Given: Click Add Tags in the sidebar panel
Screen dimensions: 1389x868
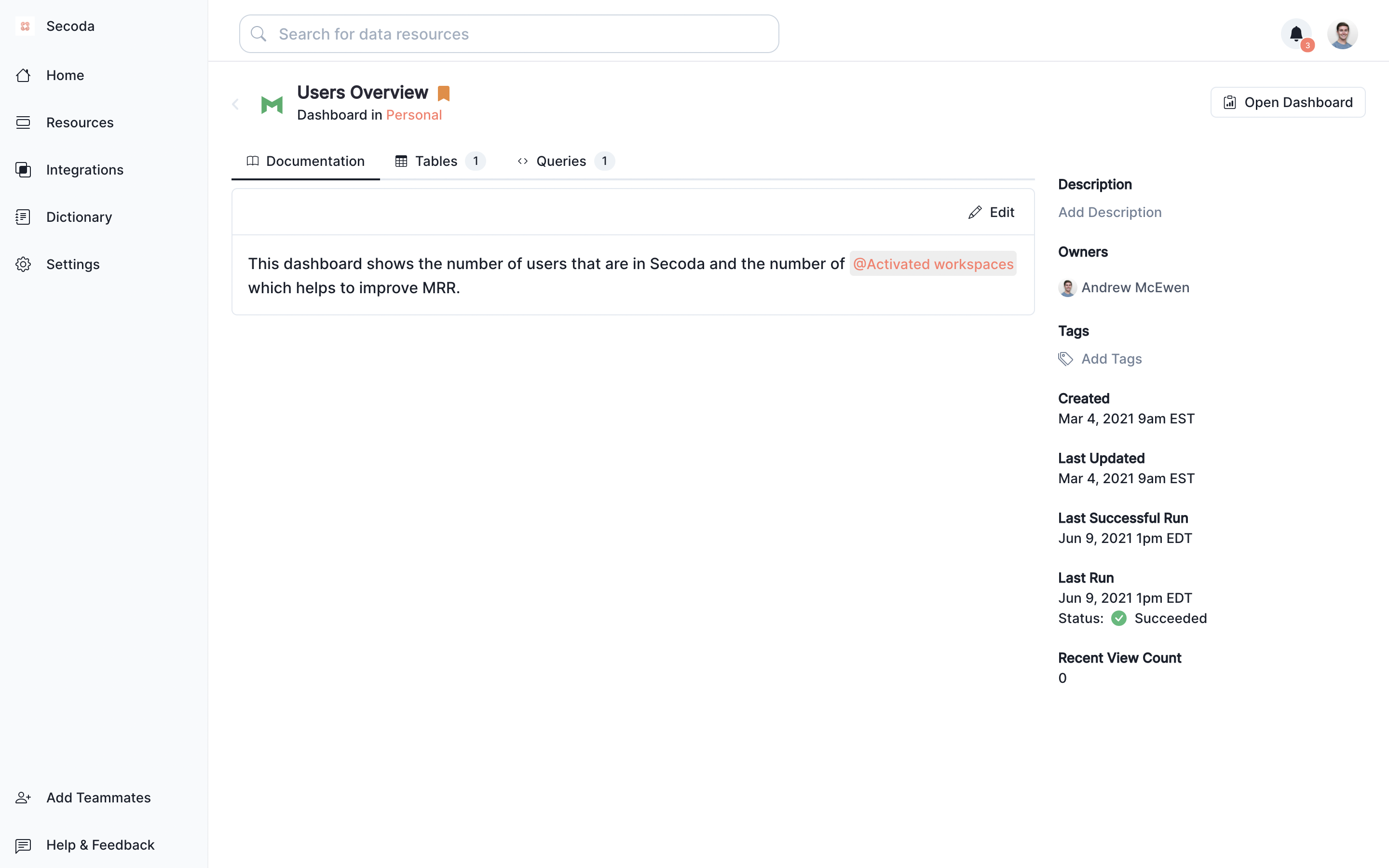Looking at the screenshot, I should [x=1111, y=359].
